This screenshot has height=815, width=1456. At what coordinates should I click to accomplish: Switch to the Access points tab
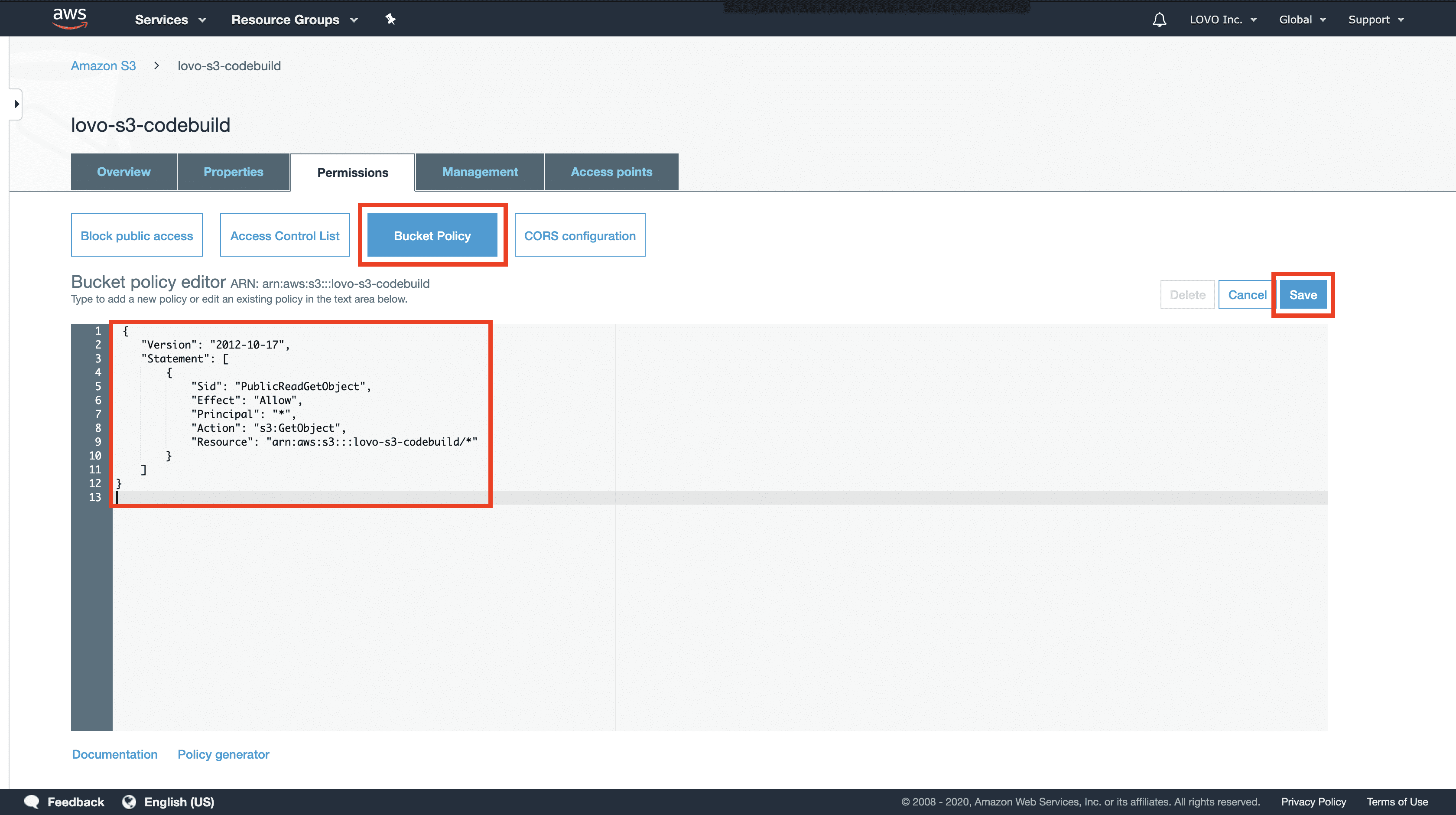click(611, 172)
